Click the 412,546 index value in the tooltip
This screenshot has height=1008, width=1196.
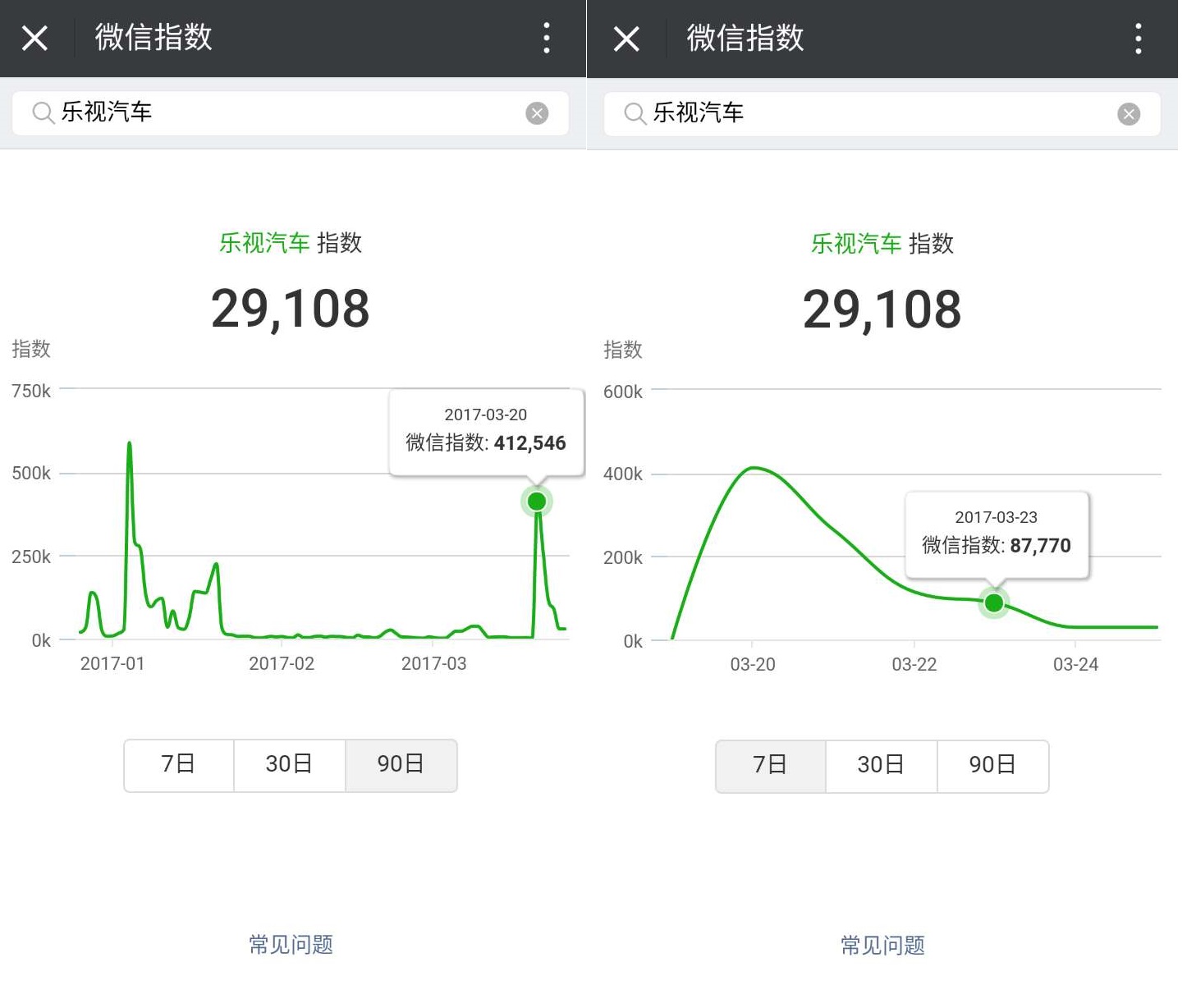point(529,443)
